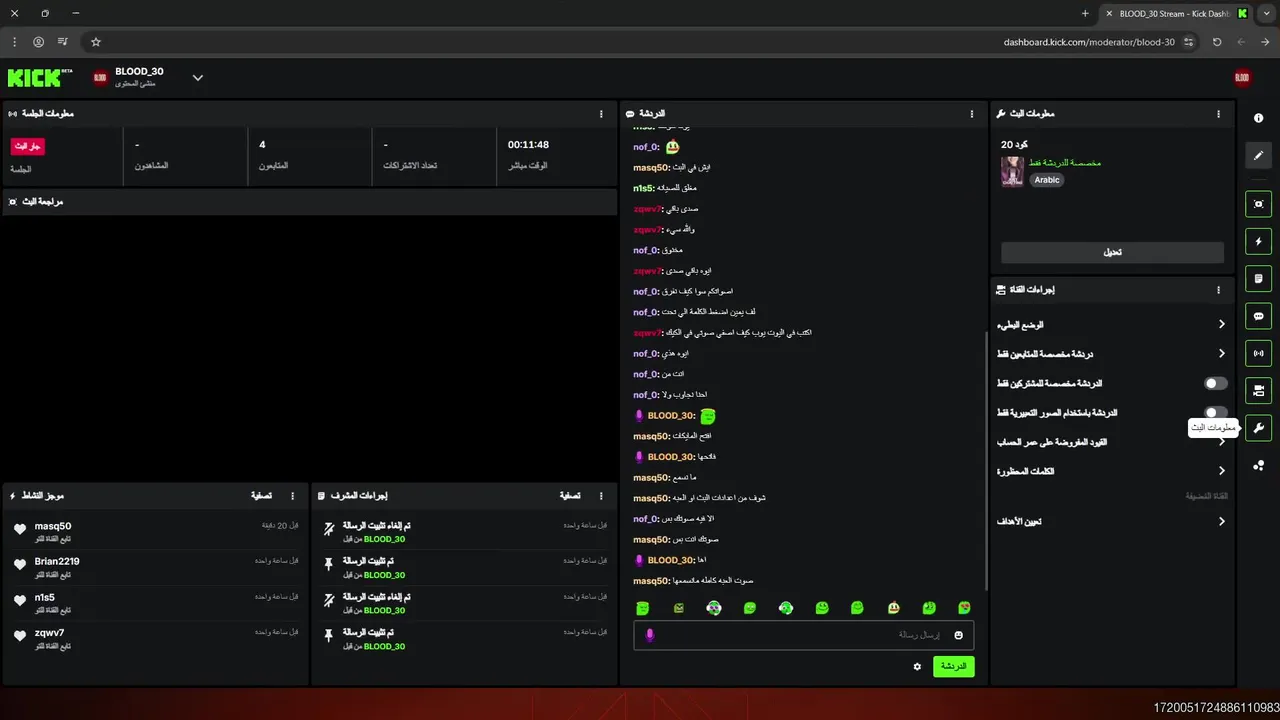
Task: Insert the yellow-faced egg emote
Action: click(x=893, y=608)
